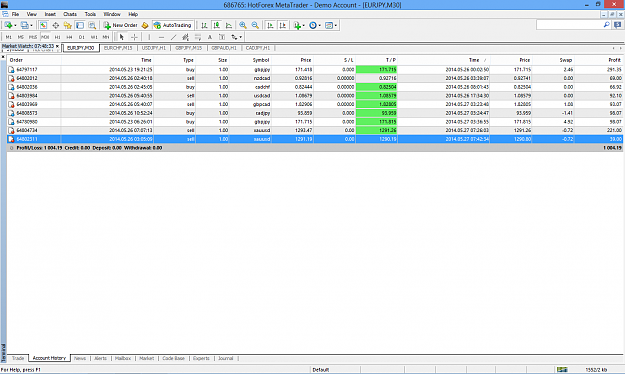Open the Trade tab in Terminal
The width and height of the screenshot is (625, 374).
[x=18, y=358]
